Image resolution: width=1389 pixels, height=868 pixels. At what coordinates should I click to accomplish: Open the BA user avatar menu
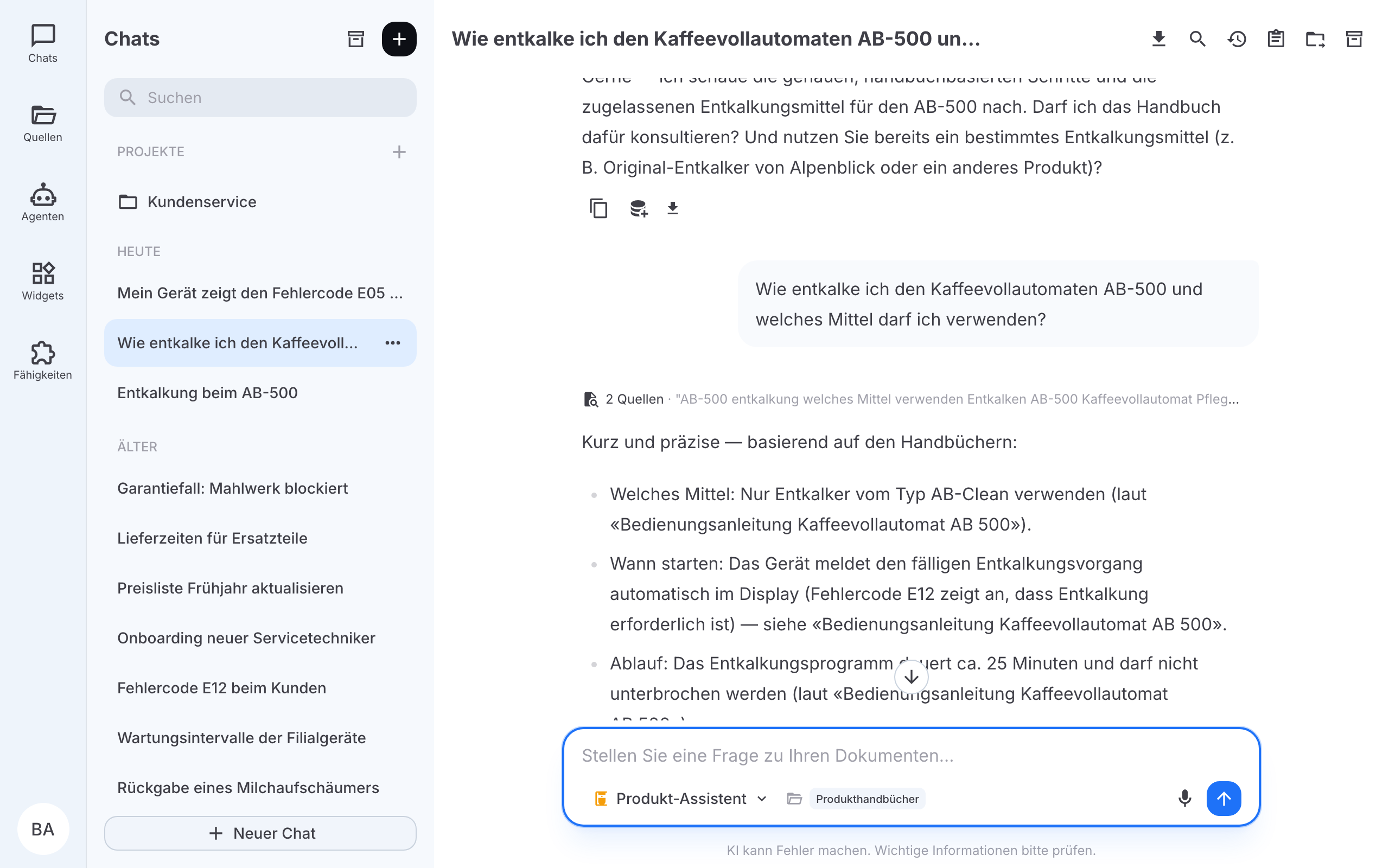[43, 829]
